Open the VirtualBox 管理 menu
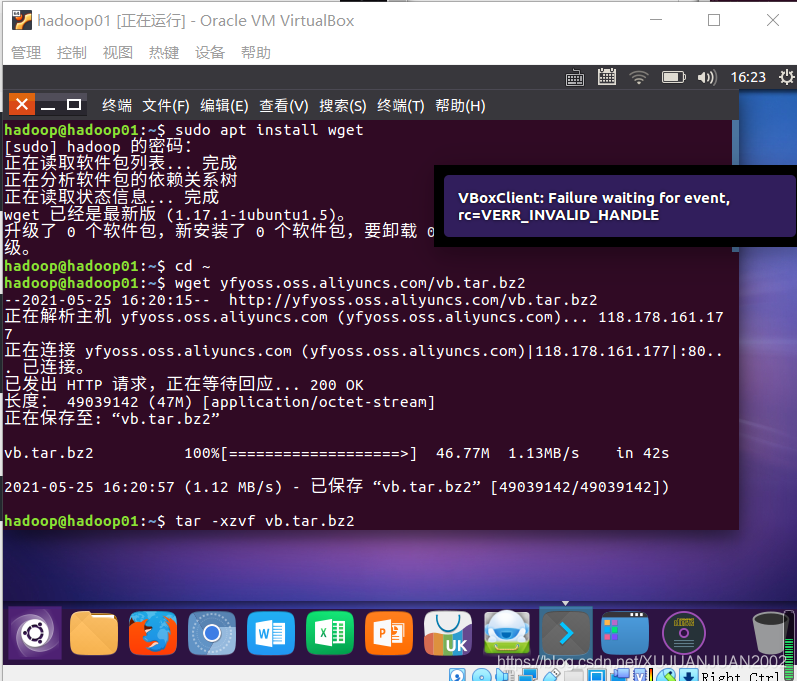 (x=26, y=52)
